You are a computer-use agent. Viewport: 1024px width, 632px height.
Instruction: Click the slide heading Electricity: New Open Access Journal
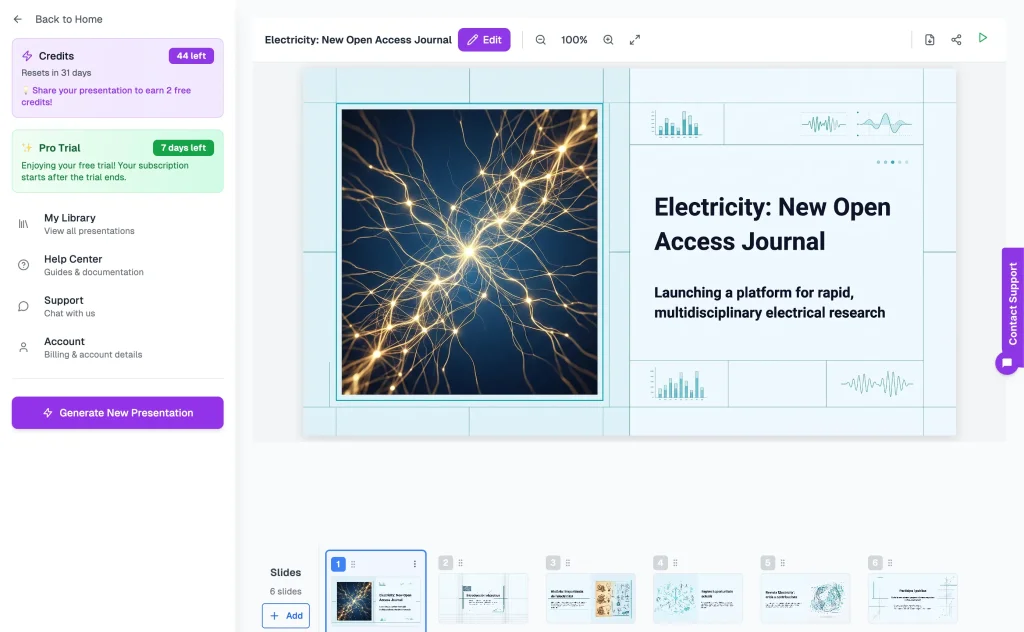pos(773,224)
